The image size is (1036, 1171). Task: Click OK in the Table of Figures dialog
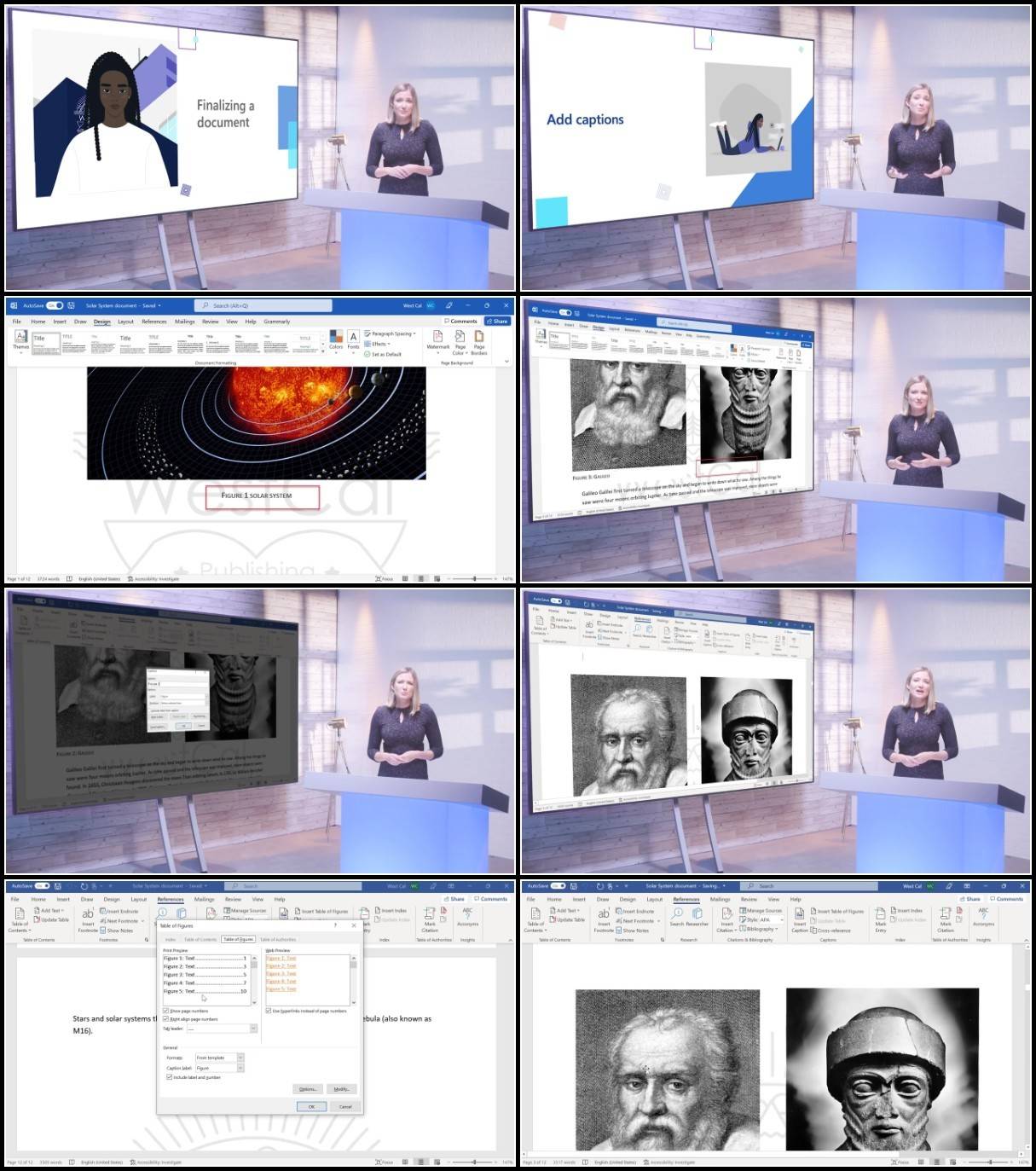point(311,1106)
